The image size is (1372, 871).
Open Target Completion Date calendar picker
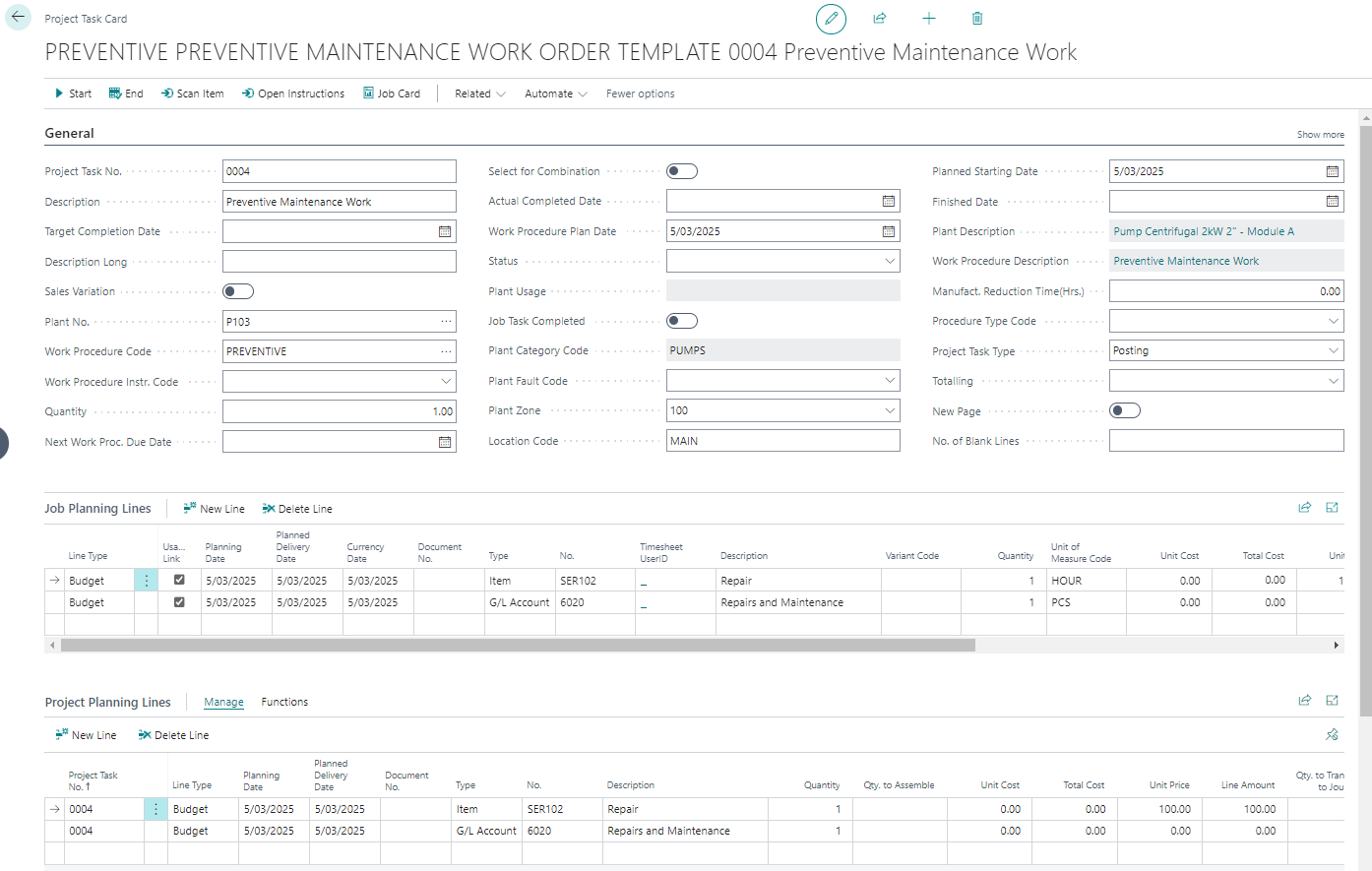click(445, 231)
